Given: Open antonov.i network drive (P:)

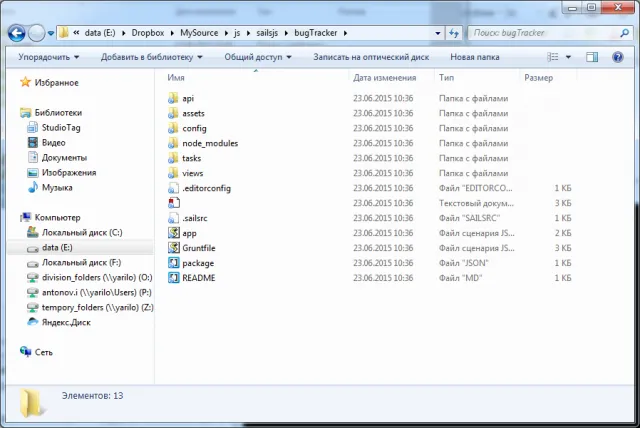Looking at the screenshot, I should point(97,293).
